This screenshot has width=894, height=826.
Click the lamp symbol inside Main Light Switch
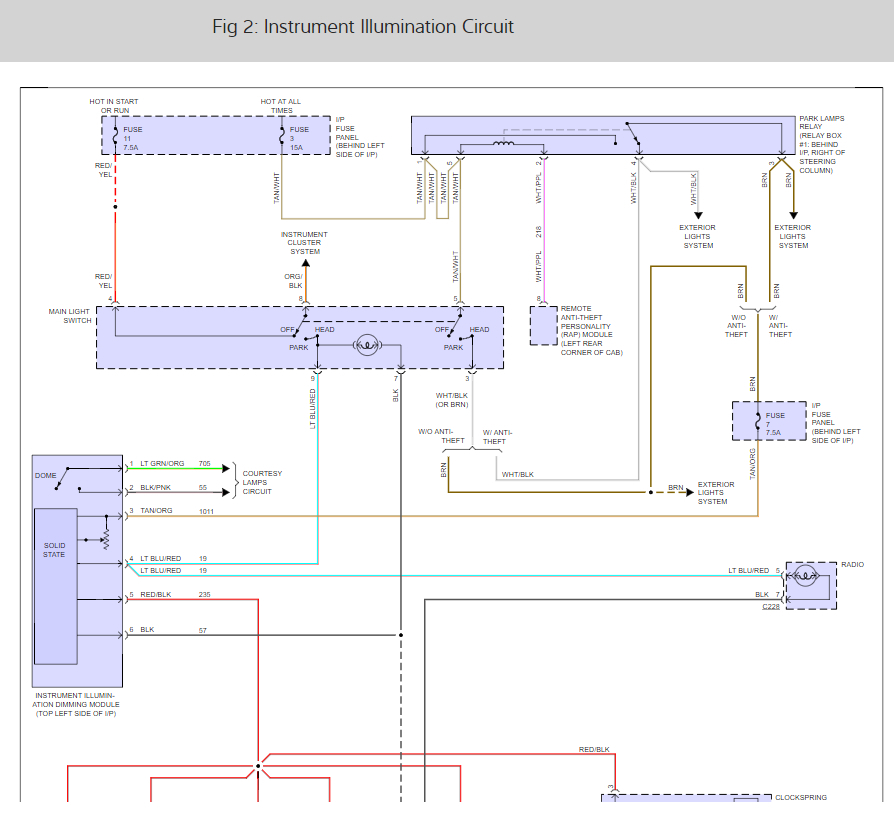coord(367,347)
